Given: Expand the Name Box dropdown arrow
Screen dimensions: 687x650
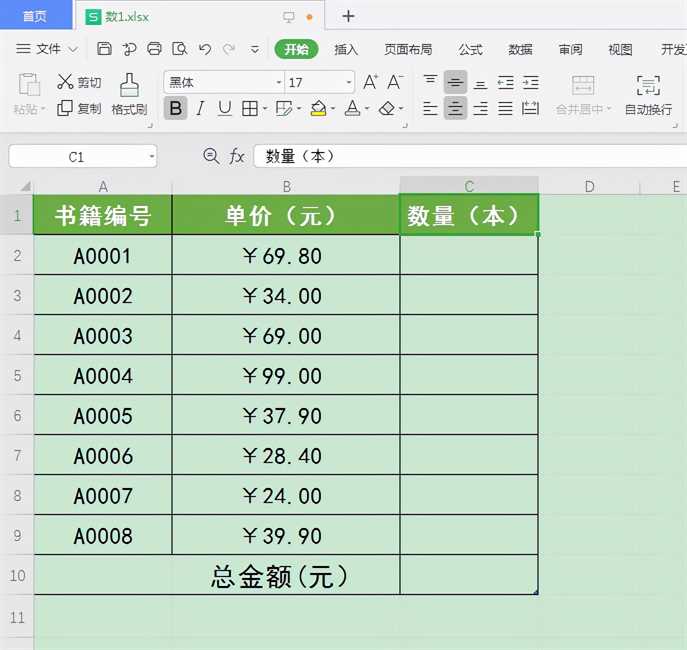Looking at the screenshot, I should 151,157.
